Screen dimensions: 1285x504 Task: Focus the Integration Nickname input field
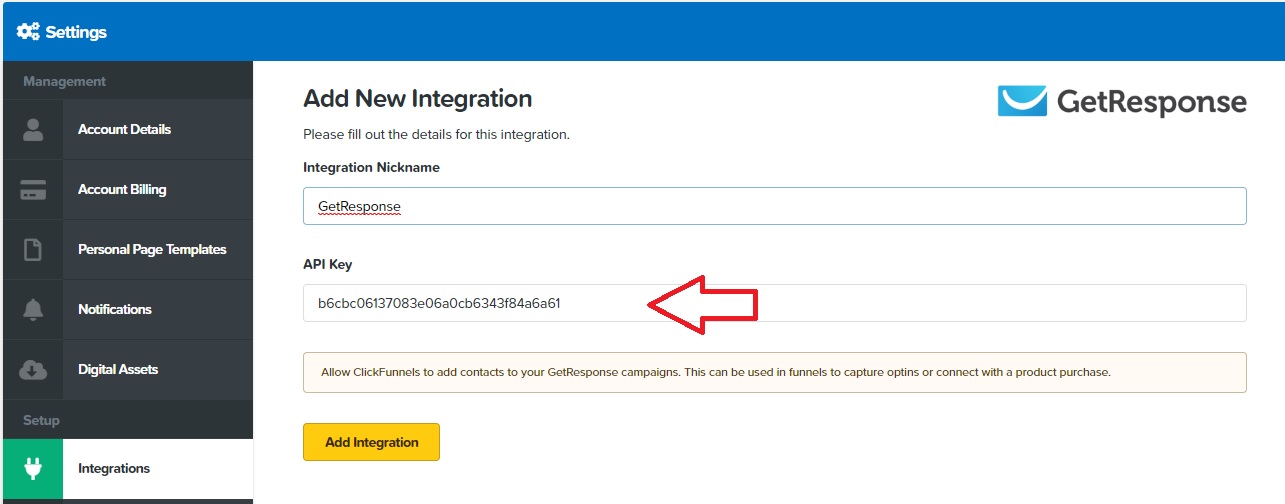(x=775, y=206)
